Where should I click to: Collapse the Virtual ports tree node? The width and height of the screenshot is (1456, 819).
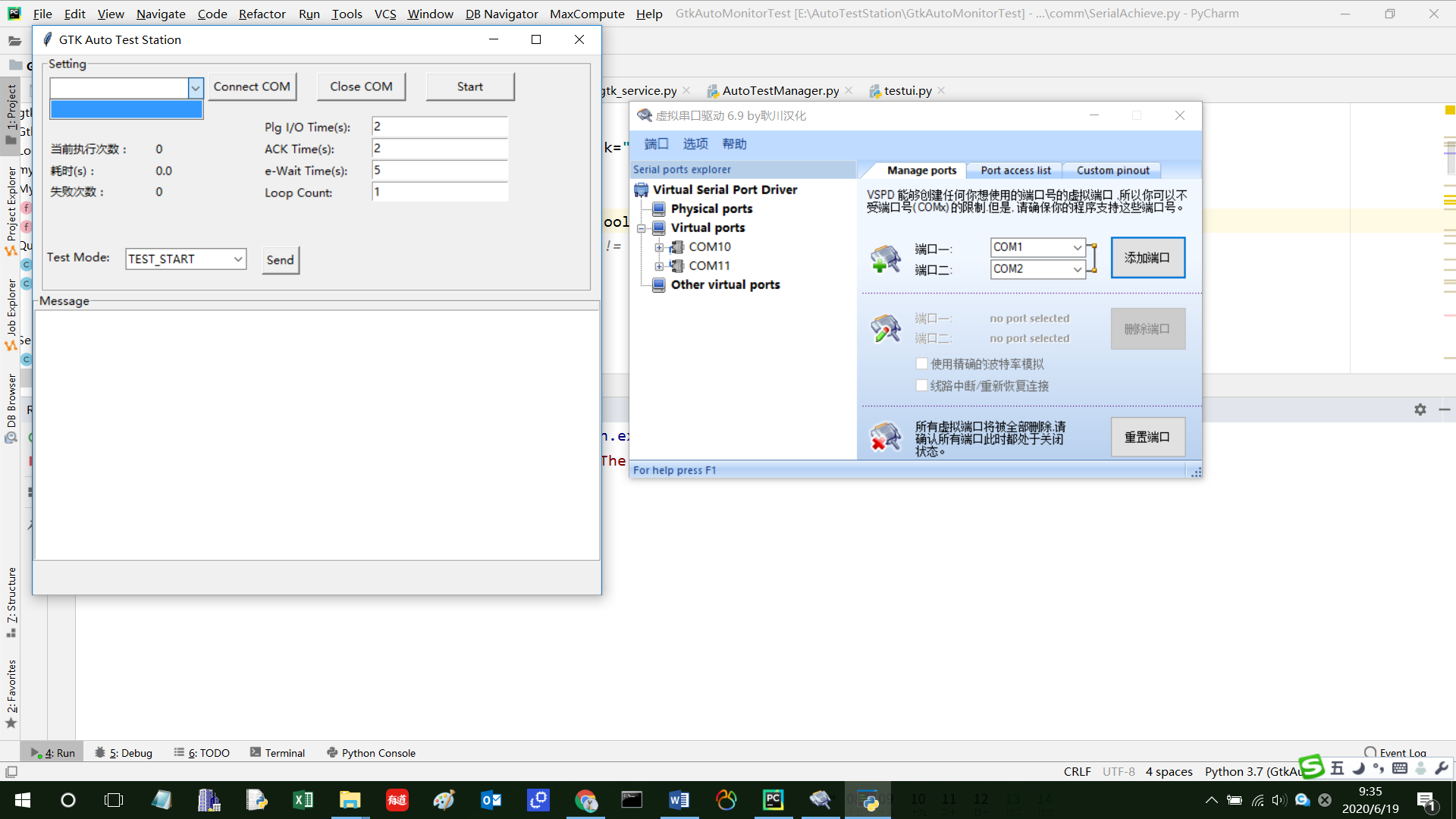(642, 228)
